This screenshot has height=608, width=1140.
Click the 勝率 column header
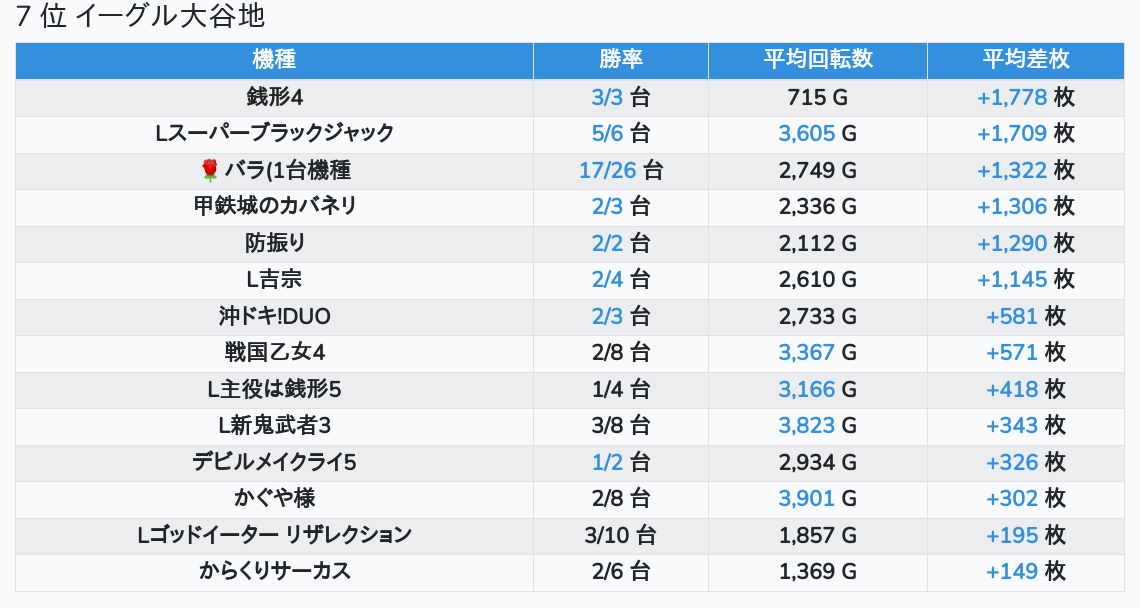(621, 60)
